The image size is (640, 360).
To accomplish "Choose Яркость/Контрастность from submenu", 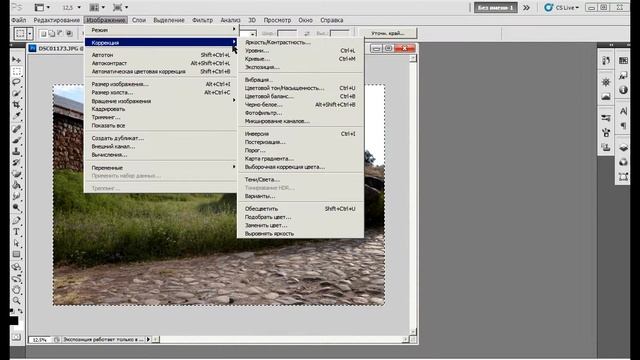I will pyautogui.click(x=300, y=42).
